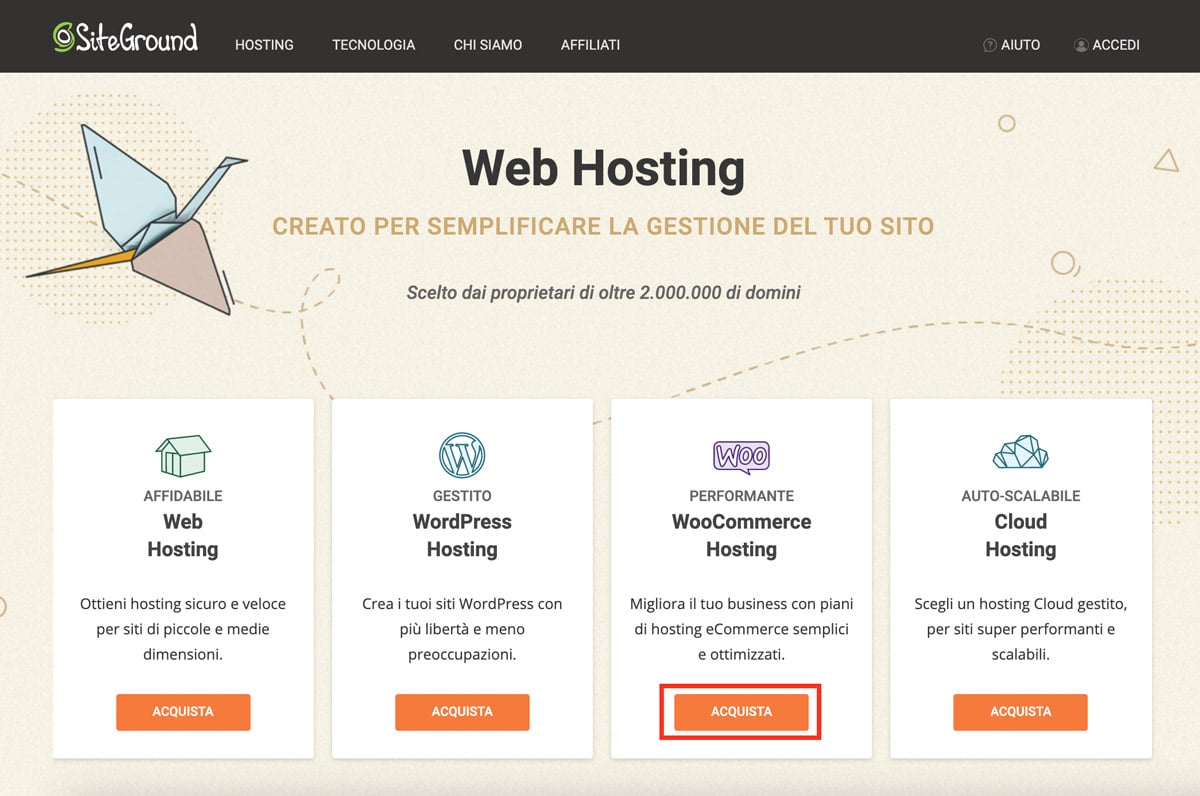This screenshot has width=1200, height=796.
Task: Click ACQUISTA under Web Hosting card
Action: click(x=183, y=712)
